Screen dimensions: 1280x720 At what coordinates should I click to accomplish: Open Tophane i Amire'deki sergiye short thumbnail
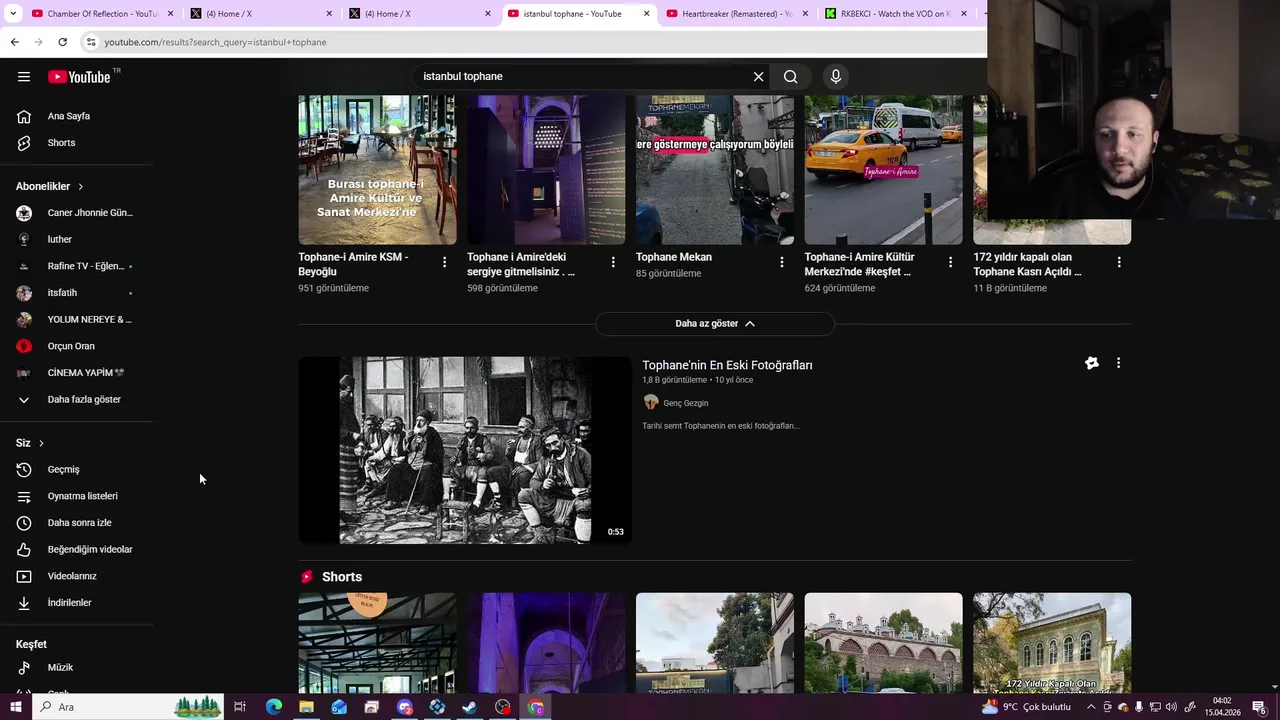[x=546, y=169]
